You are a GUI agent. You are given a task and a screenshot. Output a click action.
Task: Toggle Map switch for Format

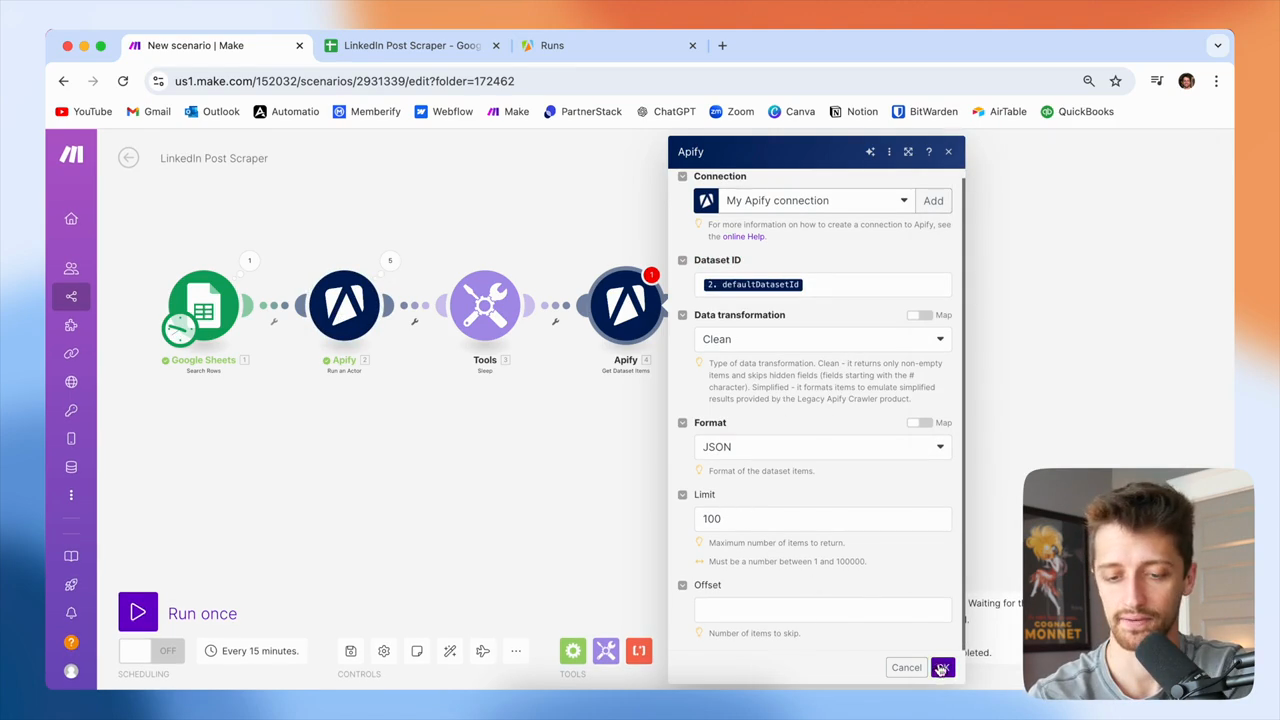(x=919, y=423)
